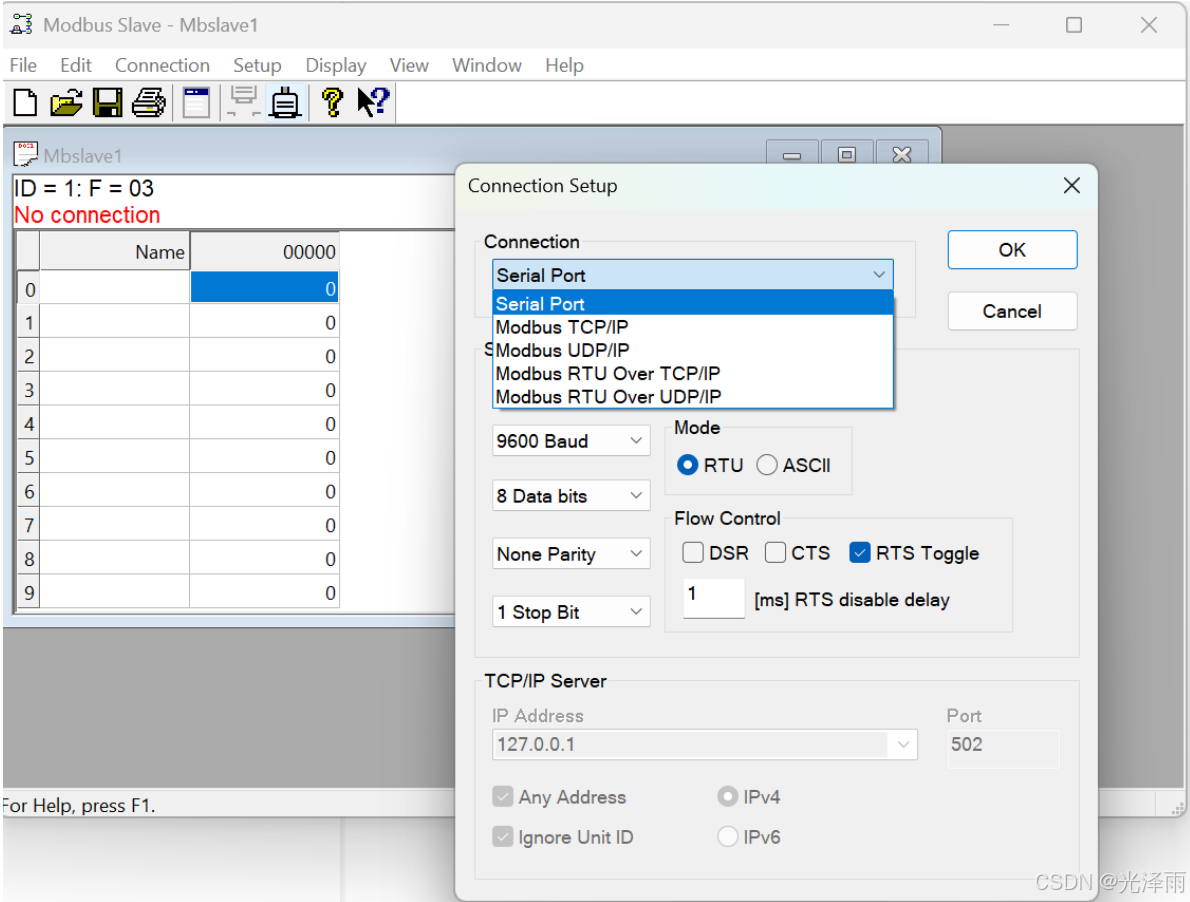
Task: Click the Disconnect toolbar icon
Action: click(x=244, y=102)
